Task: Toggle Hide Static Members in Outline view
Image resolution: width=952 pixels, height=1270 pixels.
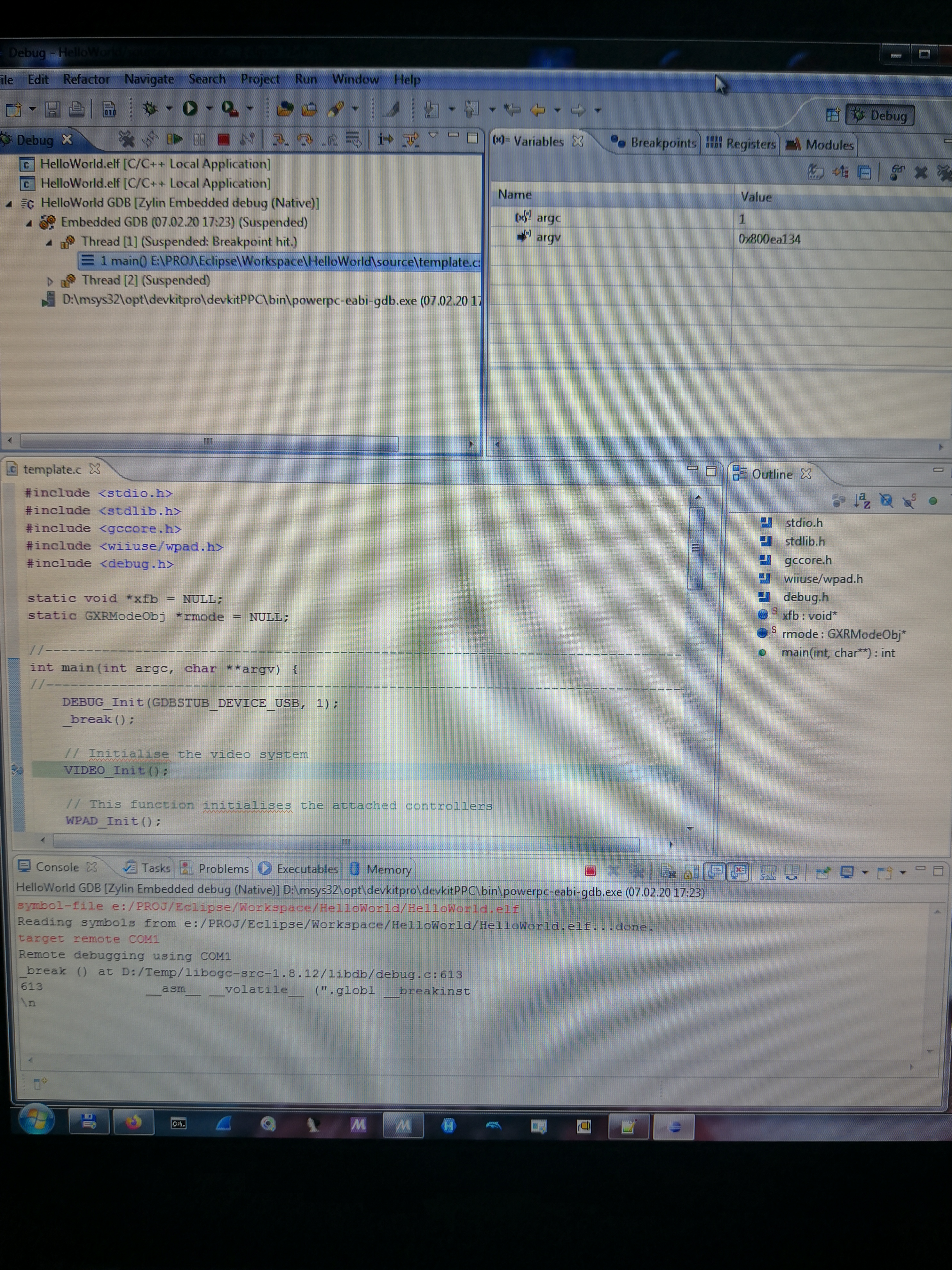Action: (909, 501)
